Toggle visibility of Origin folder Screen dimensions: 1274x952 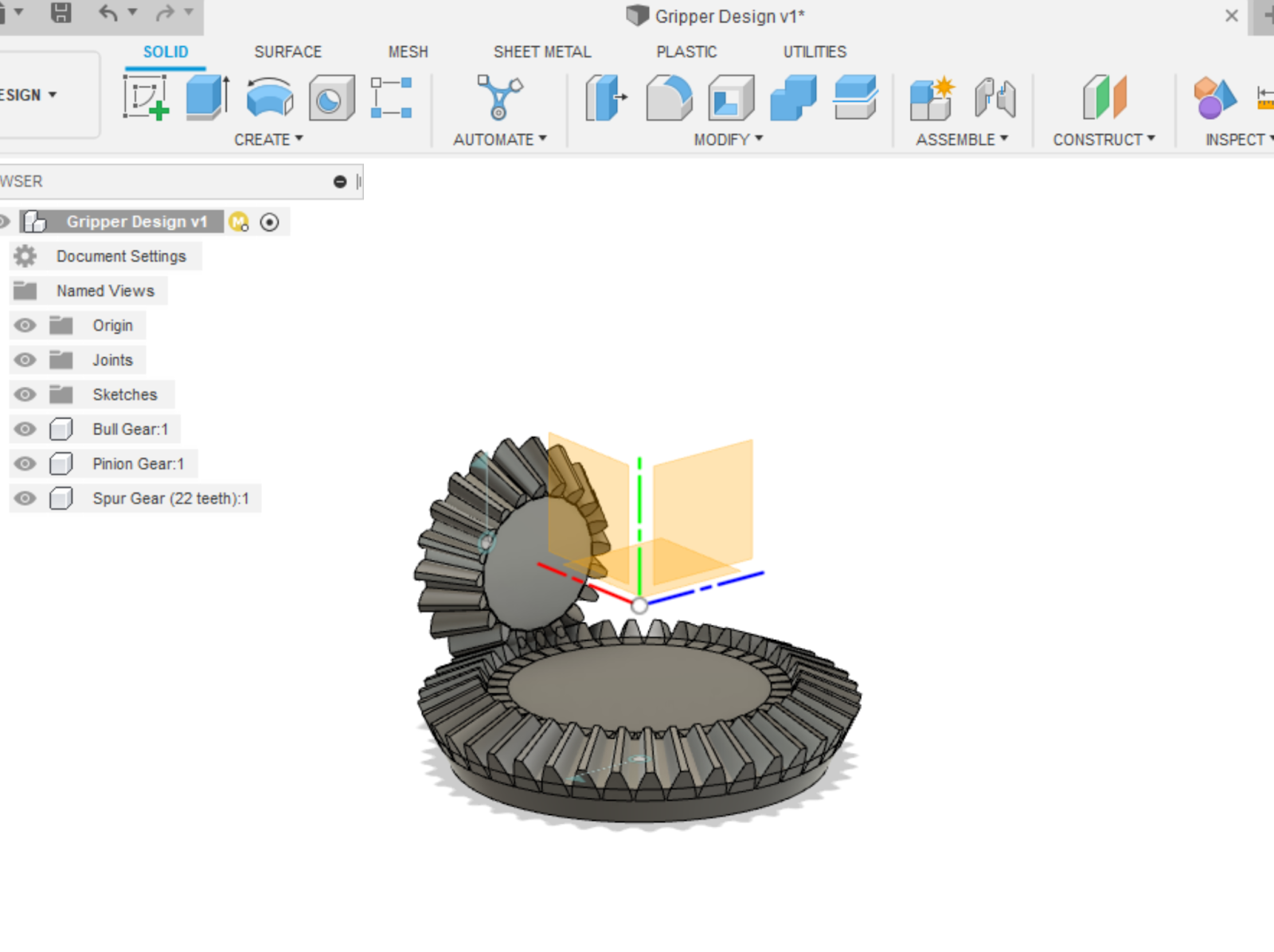[25, 326]
